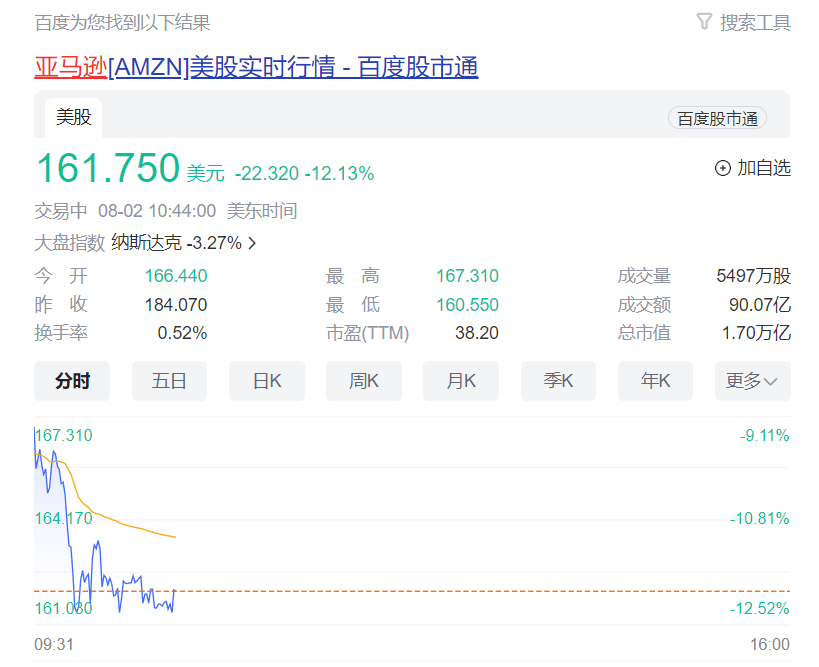
Task: Switch chart to 年K view
Action: click(656, 381)
